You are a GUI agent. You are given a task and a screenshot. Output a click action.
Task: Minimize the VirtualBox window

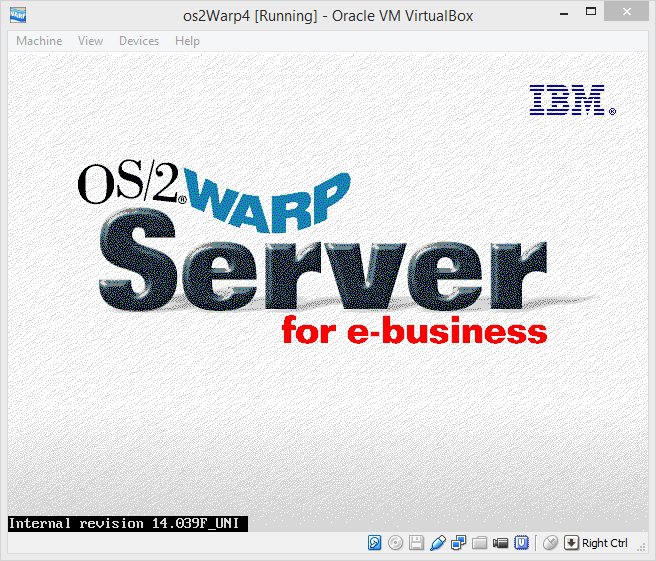(564, 13)
